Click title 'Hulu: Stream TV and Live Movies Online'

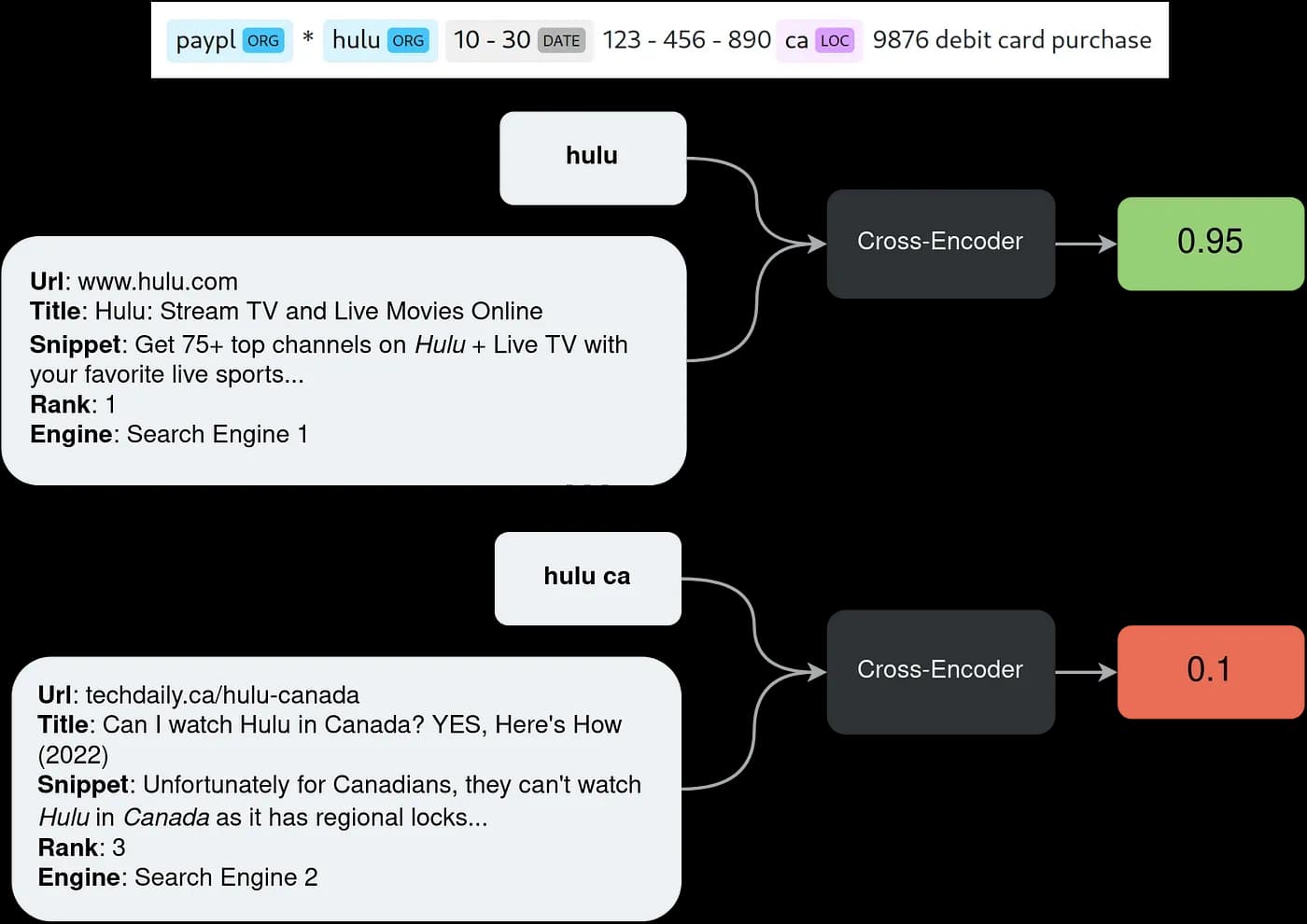318,312
